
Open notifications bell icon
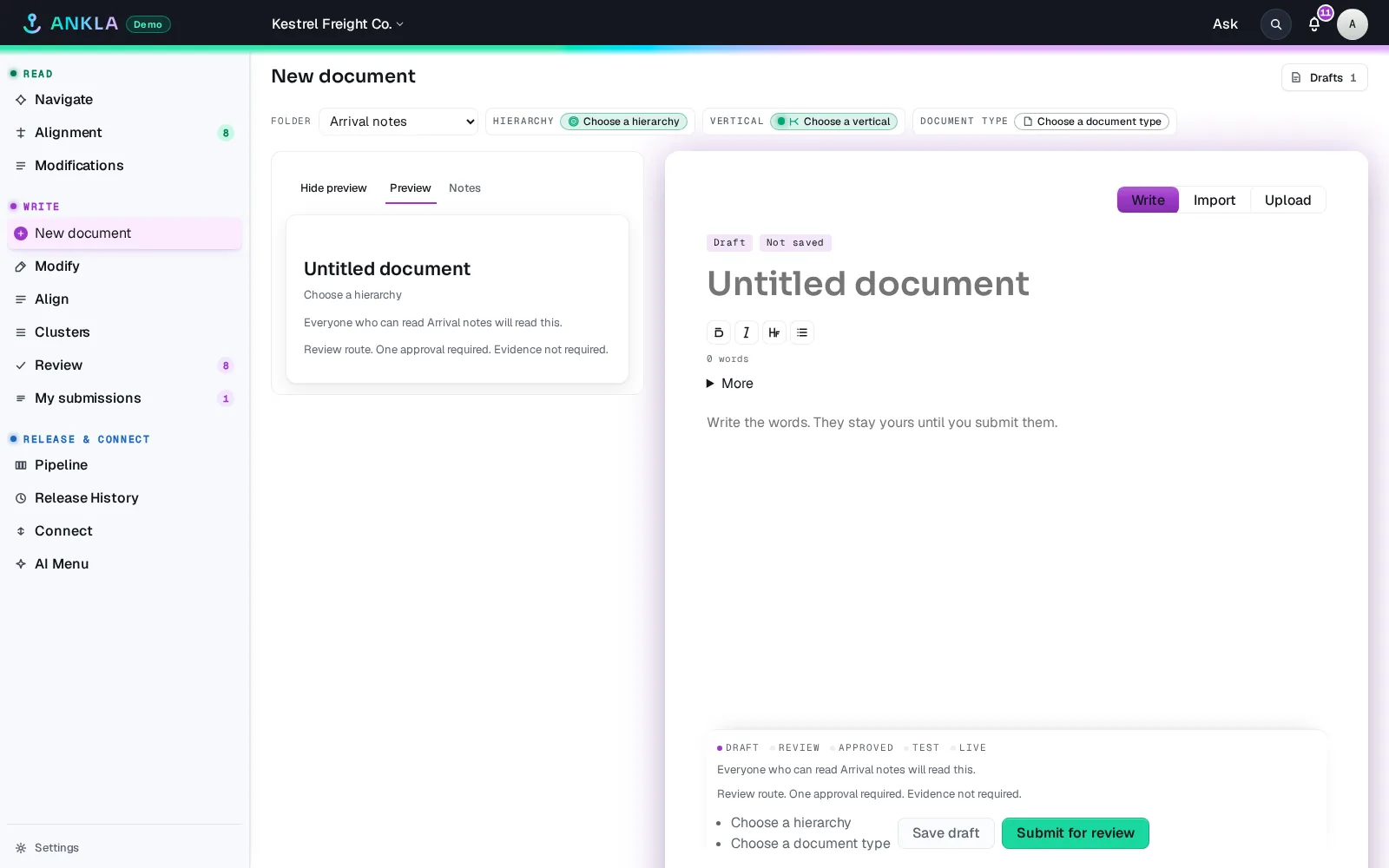[x=1314, y=24]
